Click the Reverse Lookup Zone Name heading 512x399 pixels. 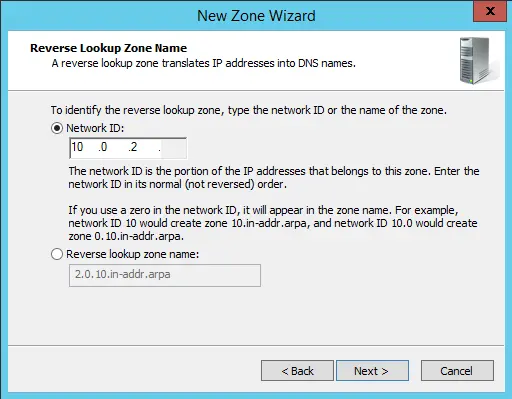(x=109, y=48)
